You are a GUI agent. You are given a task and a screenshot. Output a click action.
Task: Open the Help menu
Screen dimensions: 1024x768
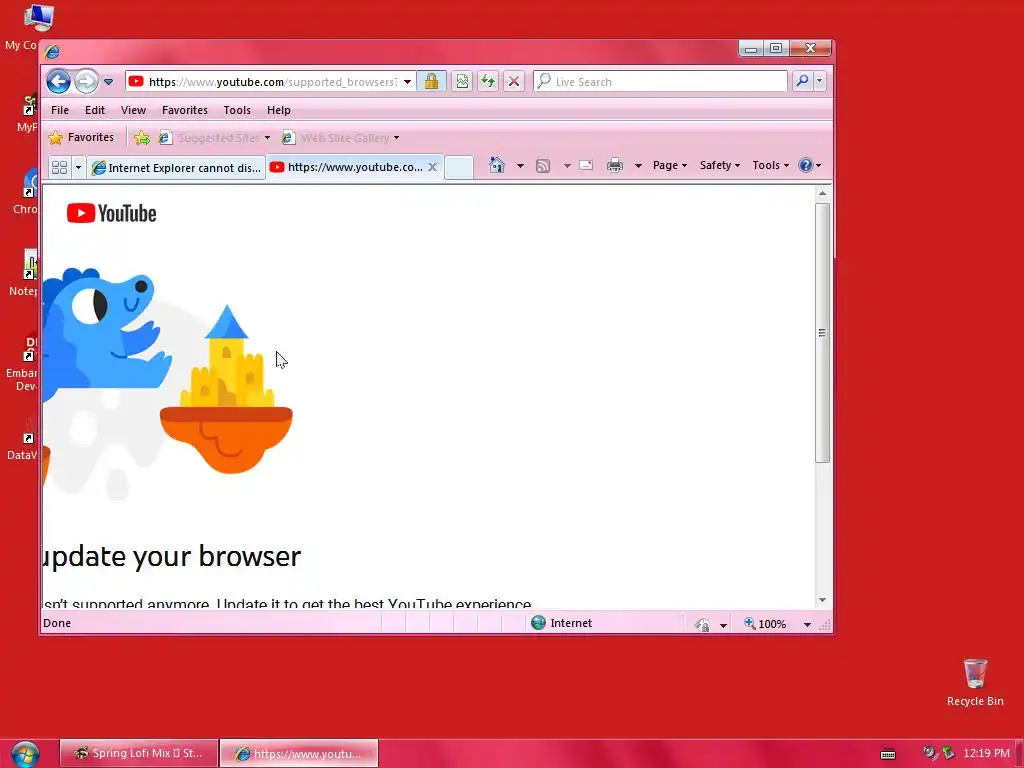[279, 110]
